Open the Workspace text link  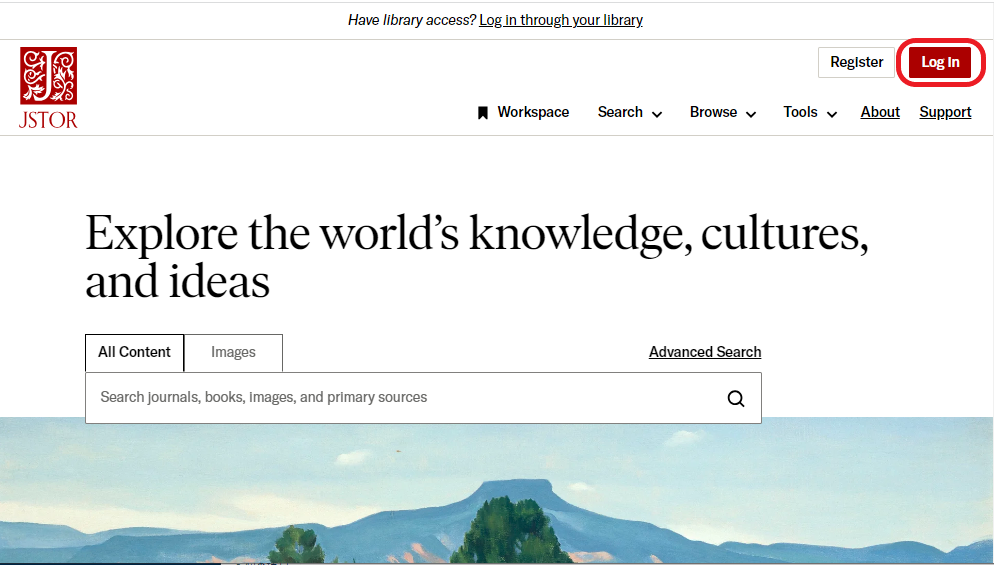(533, 112)
